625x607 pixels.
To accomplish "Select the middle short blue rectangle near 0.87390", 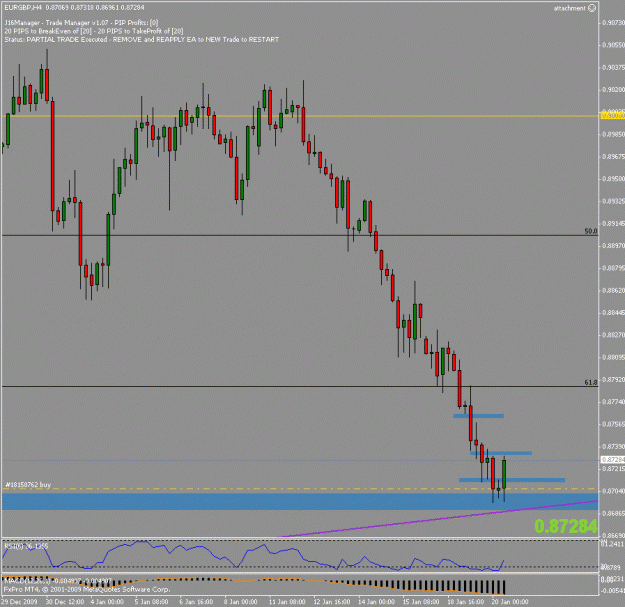I will pyautogui.click(x=501, y=453).
